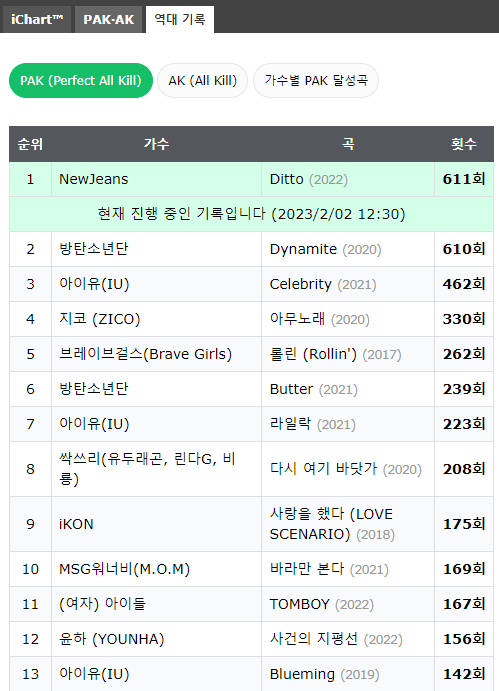Select the 싹쓰리 artist cell
This screenshot has width=499, height=691.
click(156, 469)
